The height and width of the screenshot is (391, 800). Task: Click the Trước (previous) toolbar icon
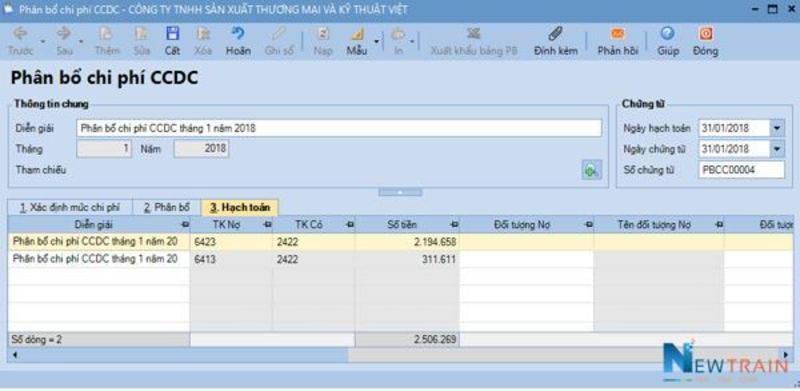click(x=20, y=34)
